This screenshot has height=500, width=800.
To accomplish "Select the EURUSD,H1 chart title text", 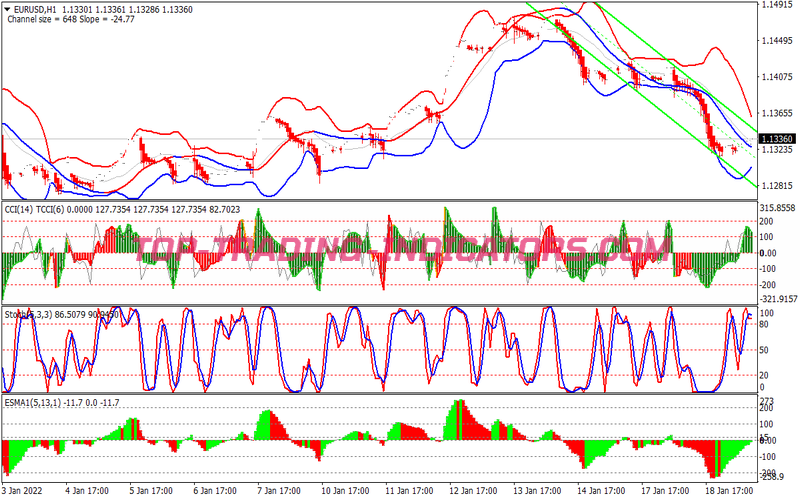I will [x=34, y=10].
